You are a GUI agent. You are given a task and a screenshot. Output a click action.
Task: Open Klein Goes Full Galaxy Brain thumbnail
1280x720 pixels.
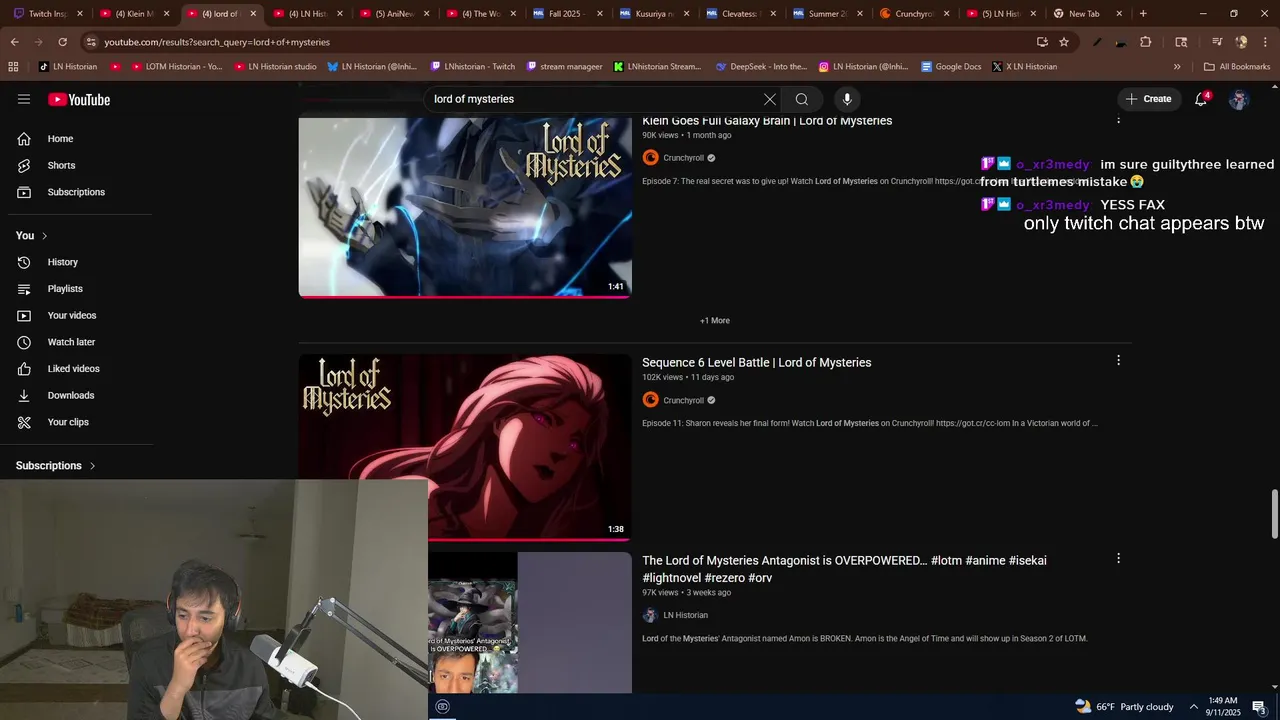pyautogui.click(x=465, y=207)
